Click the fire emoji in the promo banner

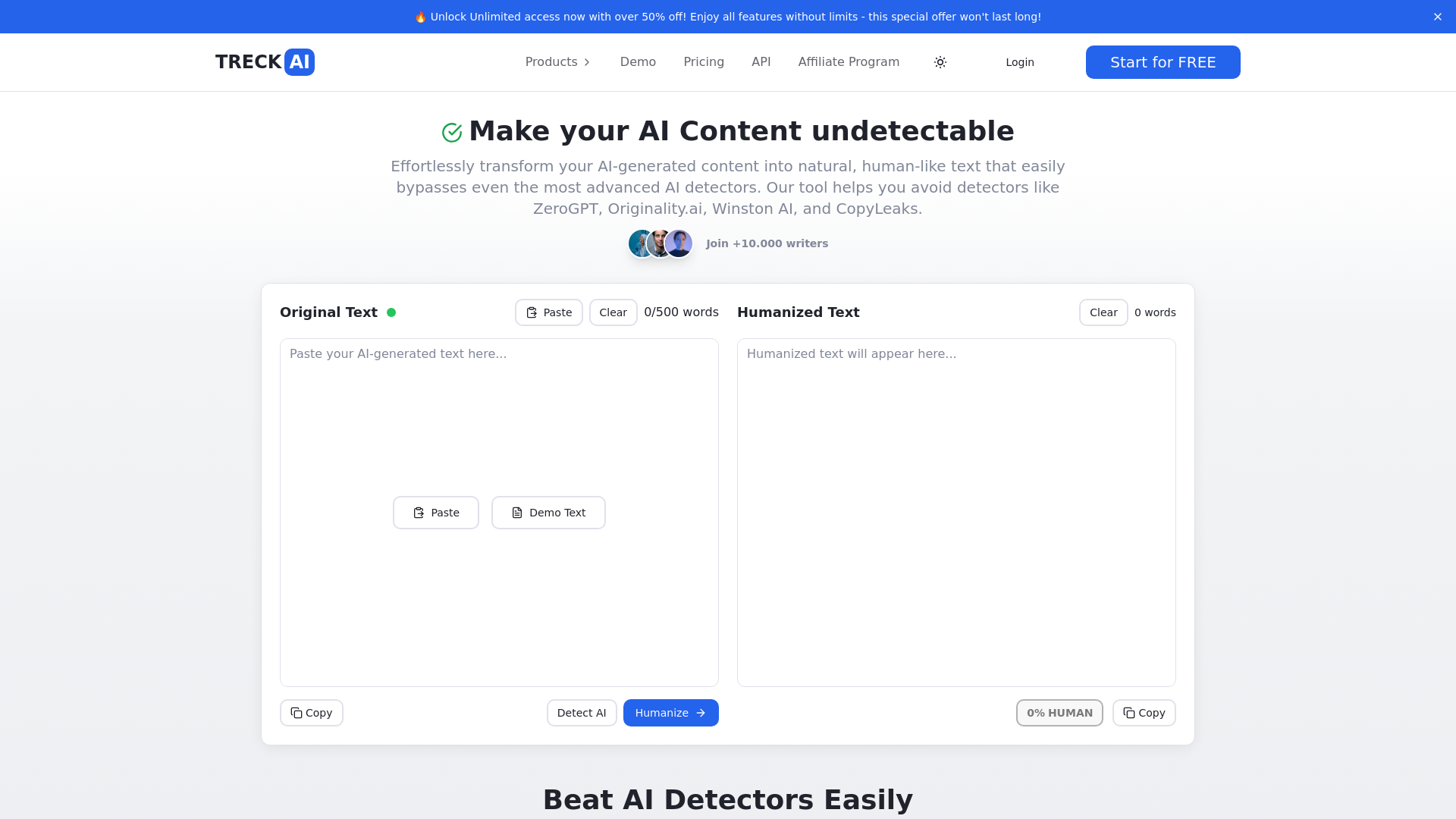tap(421, 16)
